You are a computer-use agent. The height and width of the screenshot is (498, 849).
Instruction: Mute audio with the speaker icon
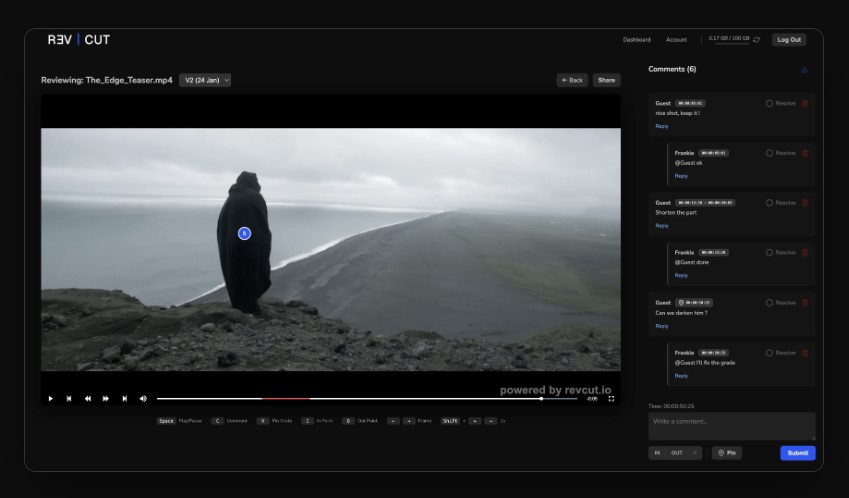click(x=143, y=399)
